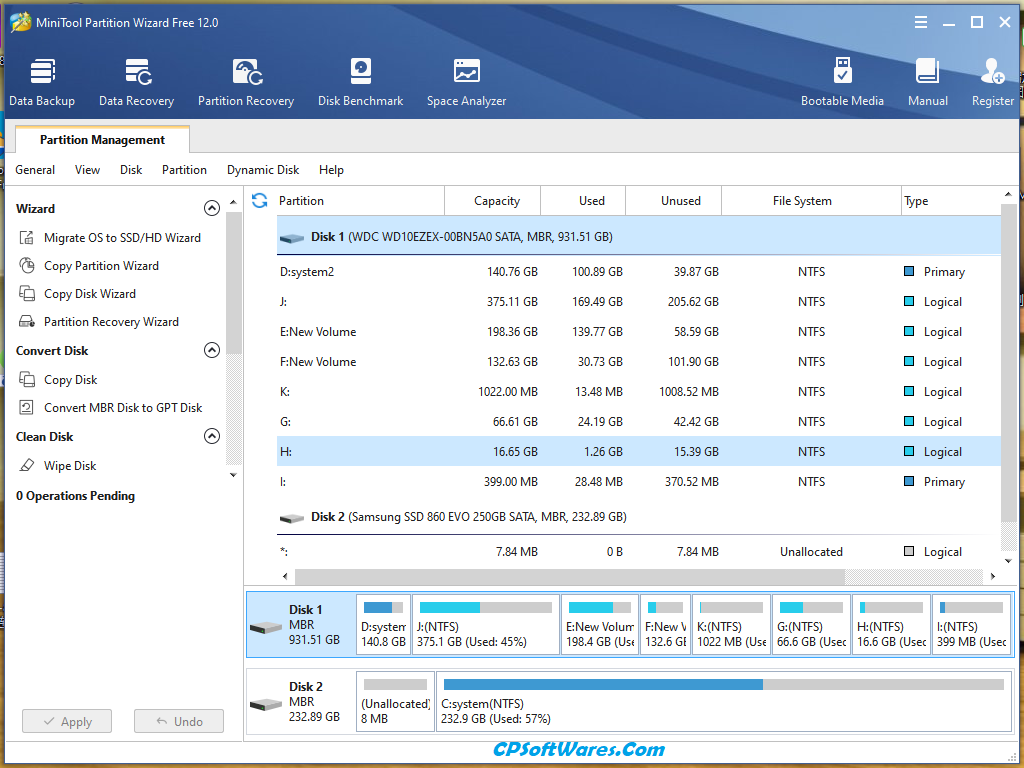Refresh the partition list
The width and height of the screenshot is (1024, 768).
(x=259, y=200)
